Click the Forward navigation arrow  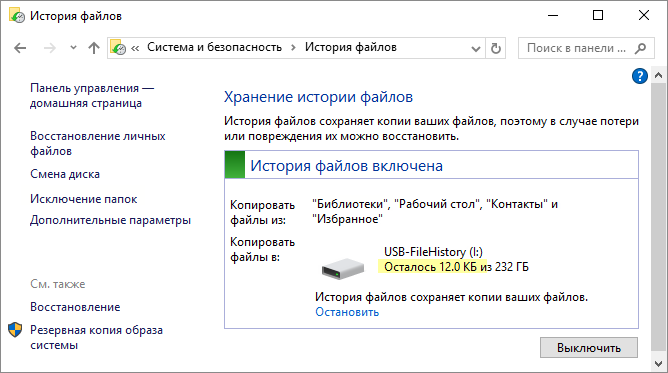coord(50,48)
